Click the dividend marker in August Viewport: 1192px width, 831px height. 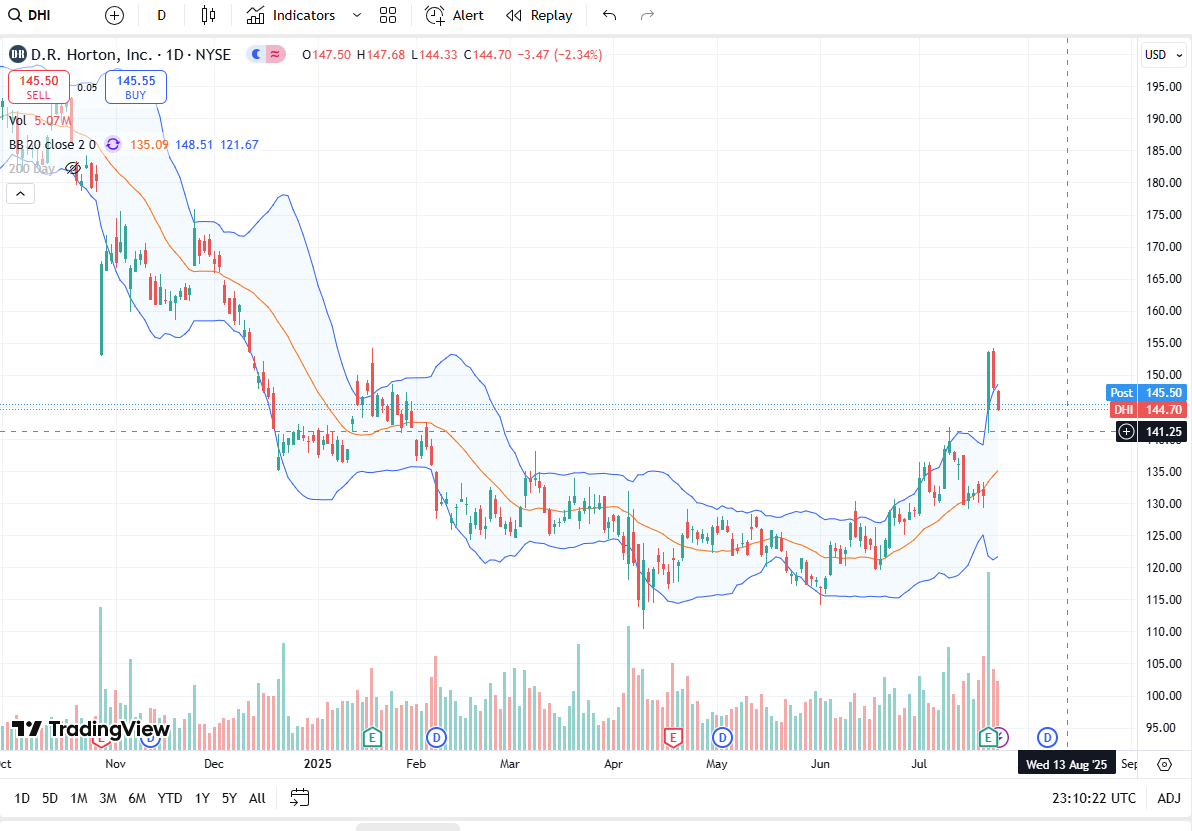1048,737
